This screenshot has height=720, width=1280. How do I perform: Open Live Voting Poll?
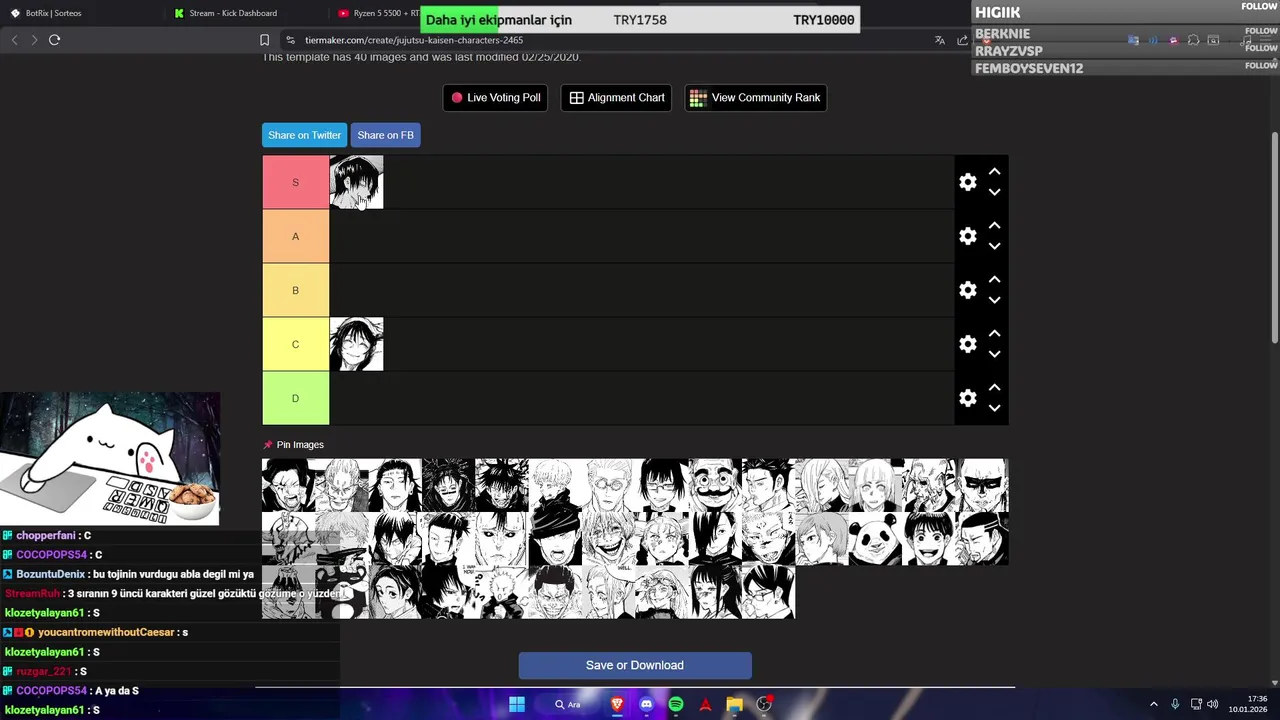pyautogui.click(x=495, y=97)
